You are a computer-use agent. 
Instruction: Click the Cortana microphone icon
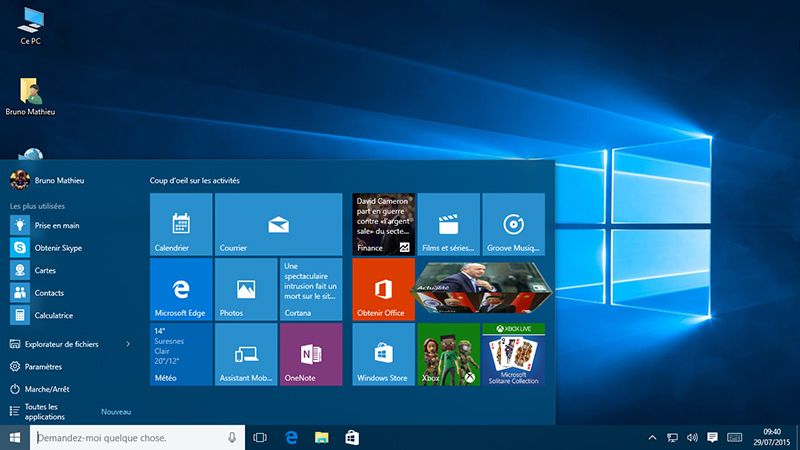232,438
